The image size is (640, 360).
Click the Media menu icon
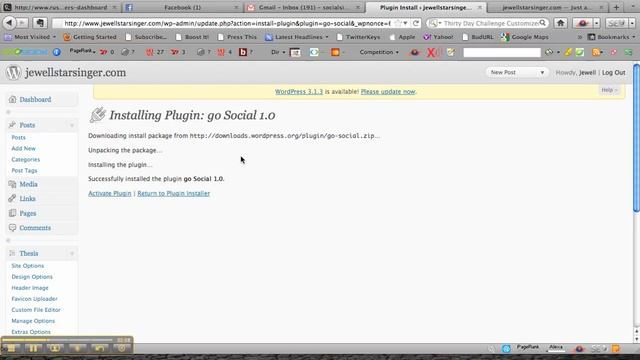(x=12, y=184)
